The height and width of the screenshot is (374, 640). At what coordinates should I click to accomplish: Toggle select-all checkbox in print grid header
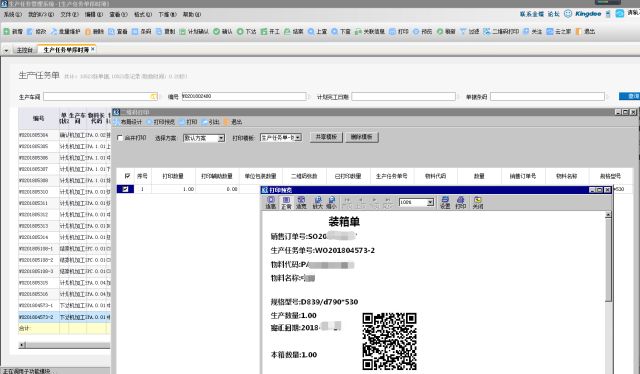(127, 176)
